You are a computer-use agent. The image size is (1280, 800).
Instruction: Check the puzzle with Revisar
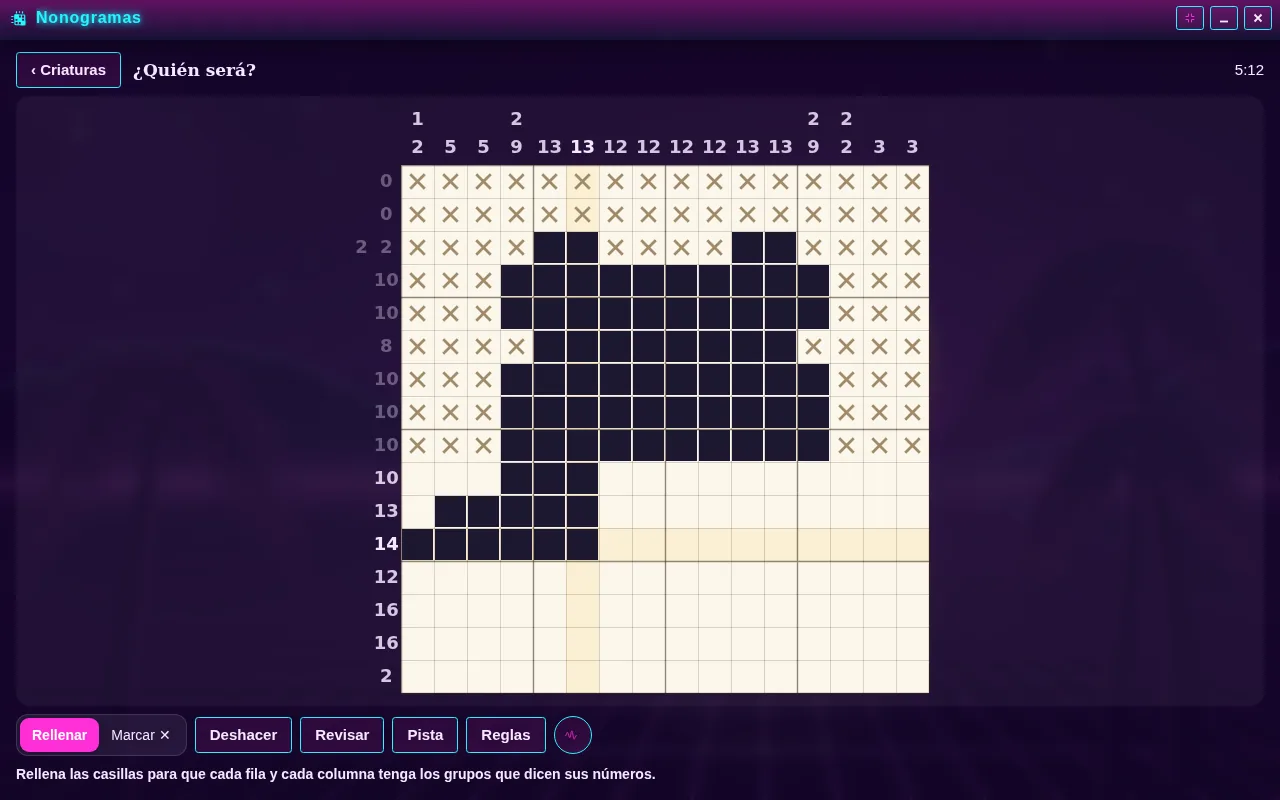342,735
